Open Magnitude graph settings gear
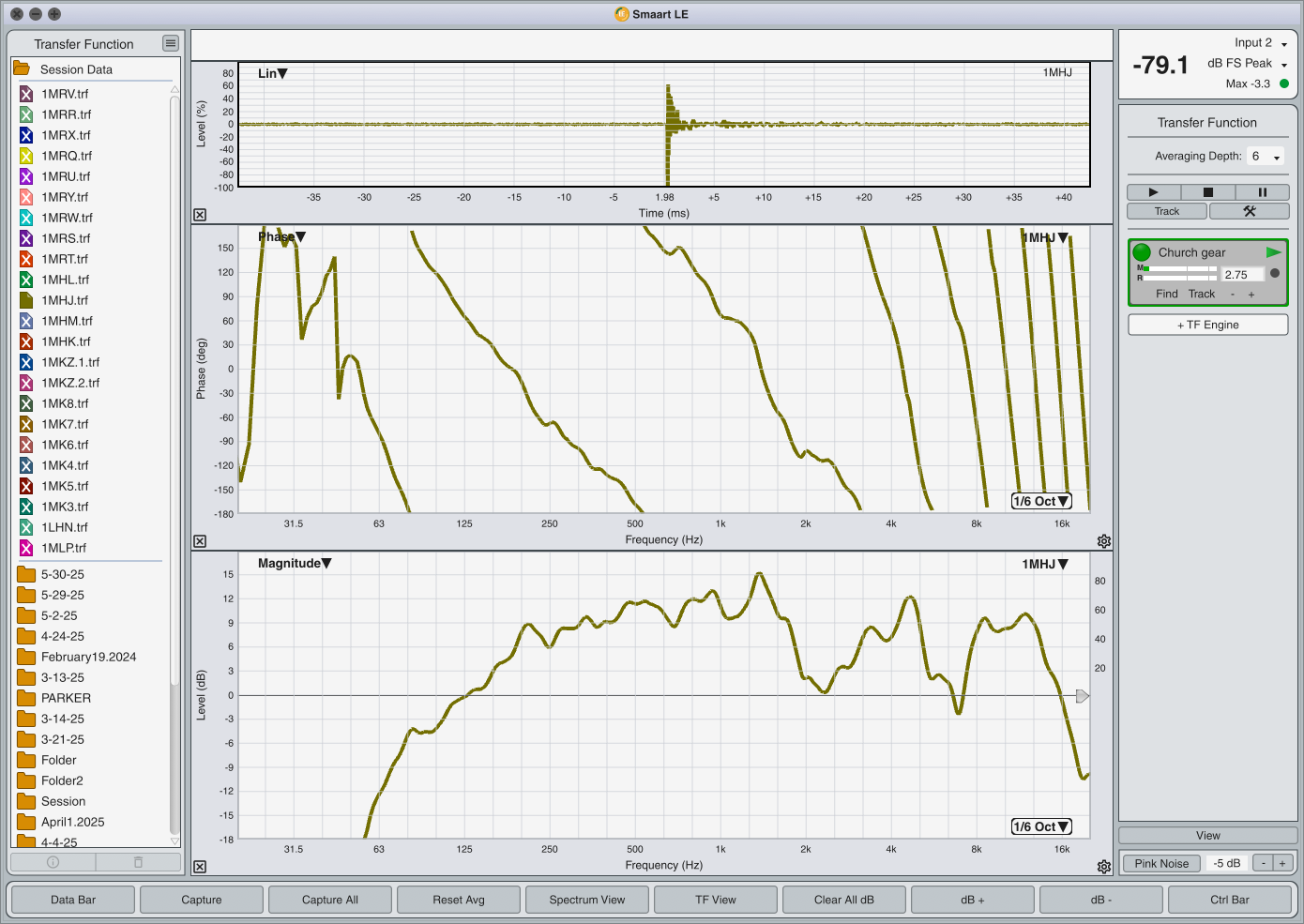 tap(1104, 867)
